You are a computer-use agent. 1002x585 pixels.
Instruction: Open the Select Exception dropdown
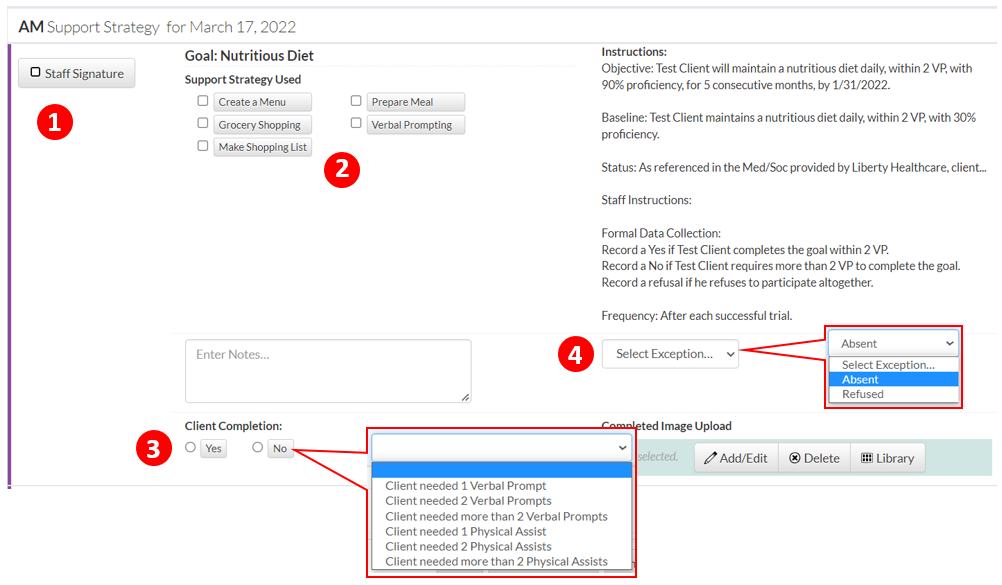coord(670,354)
